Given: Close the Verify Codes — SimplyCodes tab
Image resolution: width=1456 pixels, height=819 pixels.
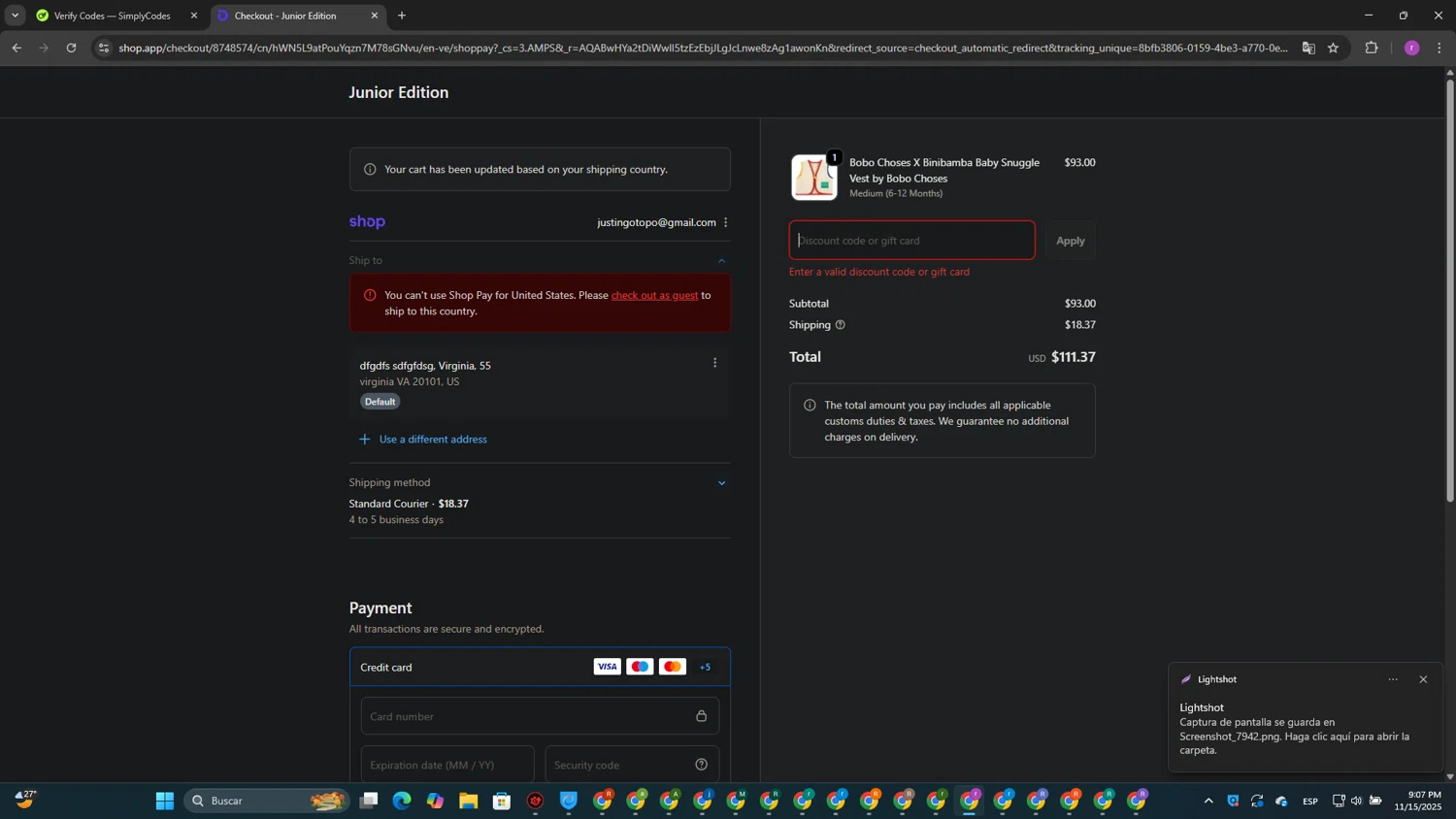Looking at the screenshot, I should click(x=193, y=16).
